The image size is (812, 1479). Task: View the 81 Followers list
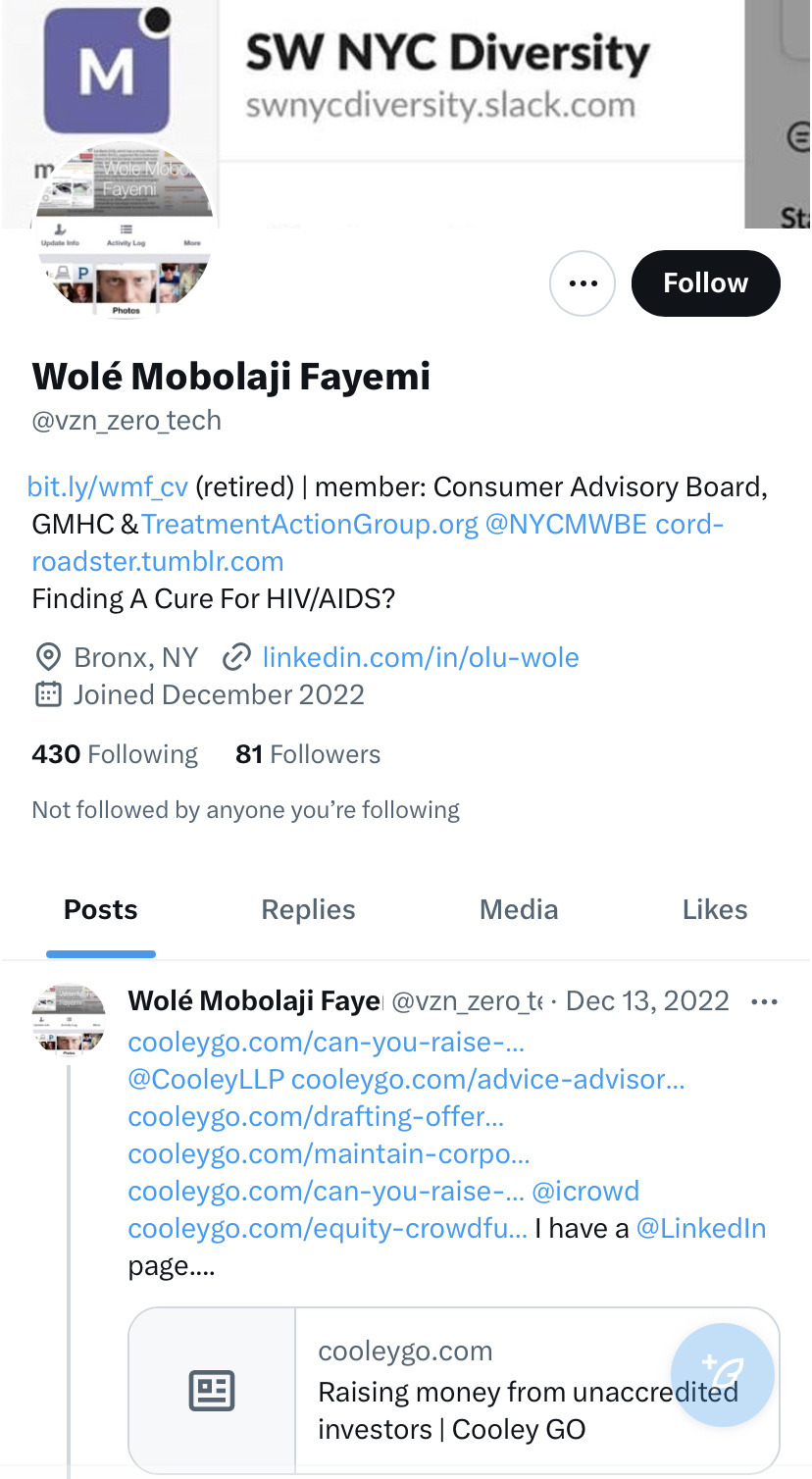[308, 754]
